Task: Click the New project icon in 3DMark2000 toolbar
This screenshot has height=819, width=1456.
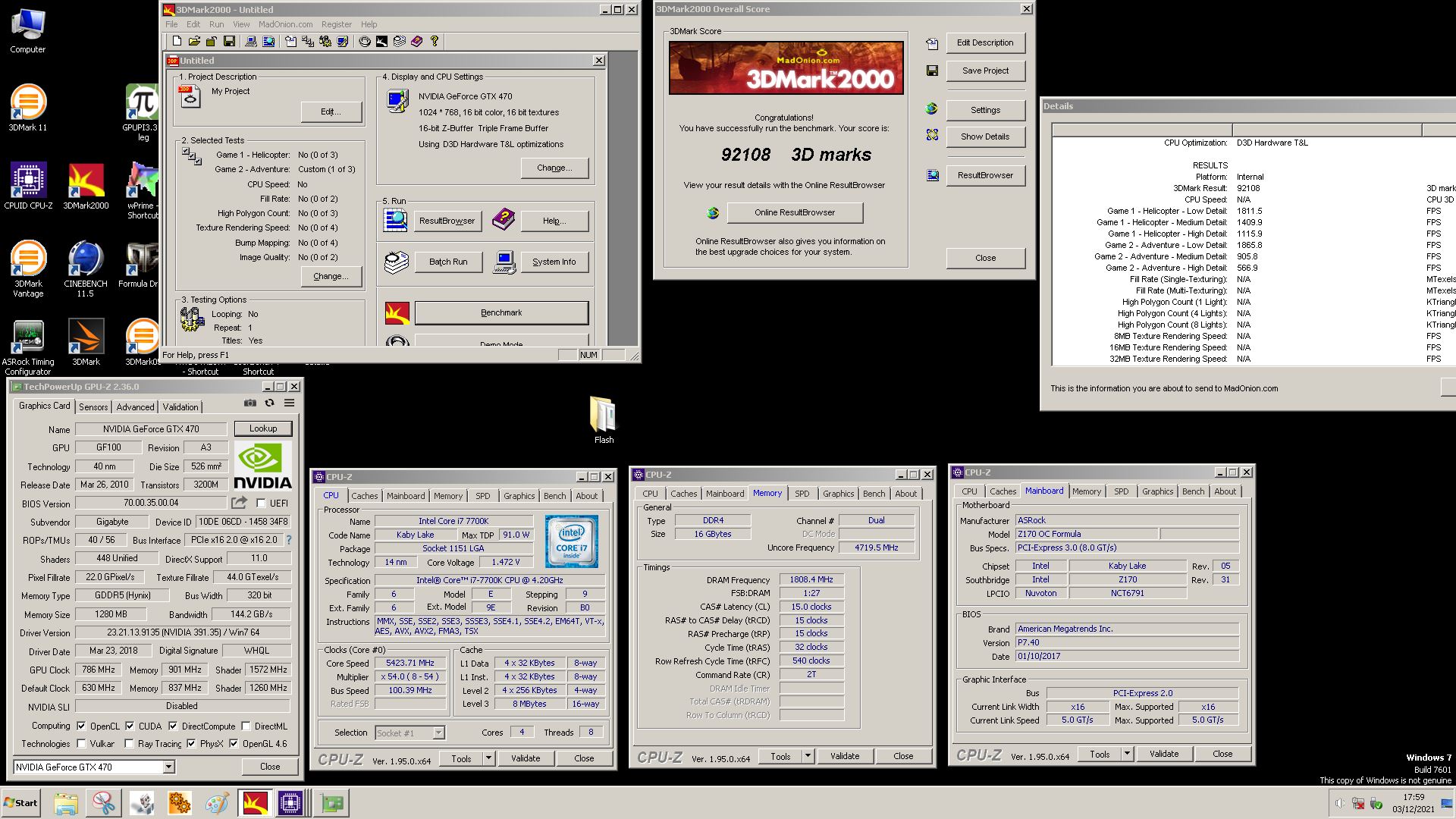Action: pyautogui.click(x=177, y=41)
